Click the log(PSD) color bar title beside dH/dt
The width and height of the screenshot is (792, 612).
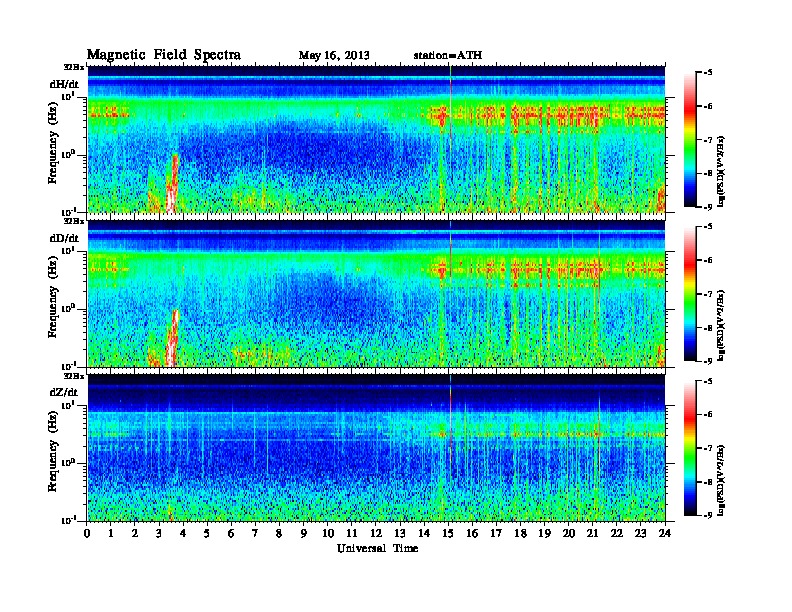721,171
